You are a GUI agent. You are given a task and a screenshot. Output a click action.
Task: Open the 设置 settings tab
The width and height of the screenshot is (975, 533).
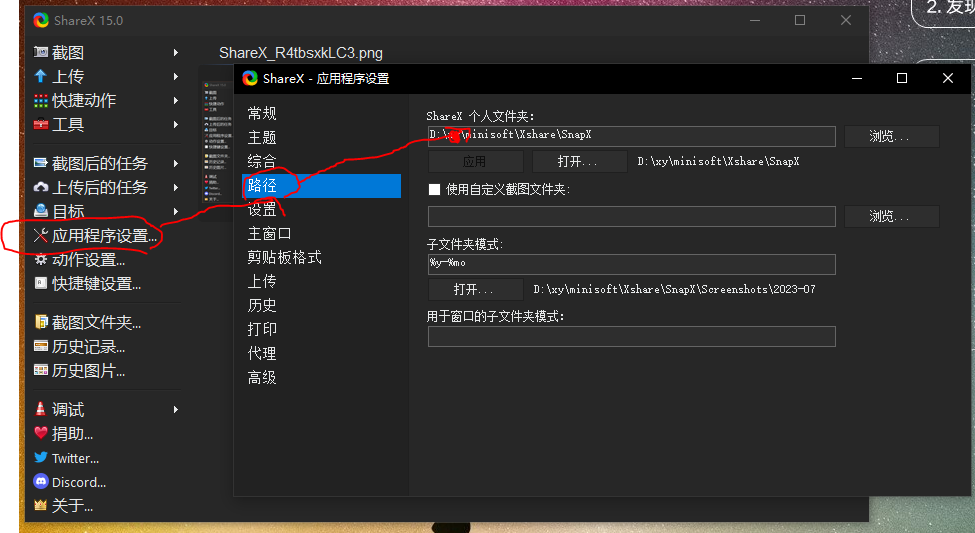point(321,210)
